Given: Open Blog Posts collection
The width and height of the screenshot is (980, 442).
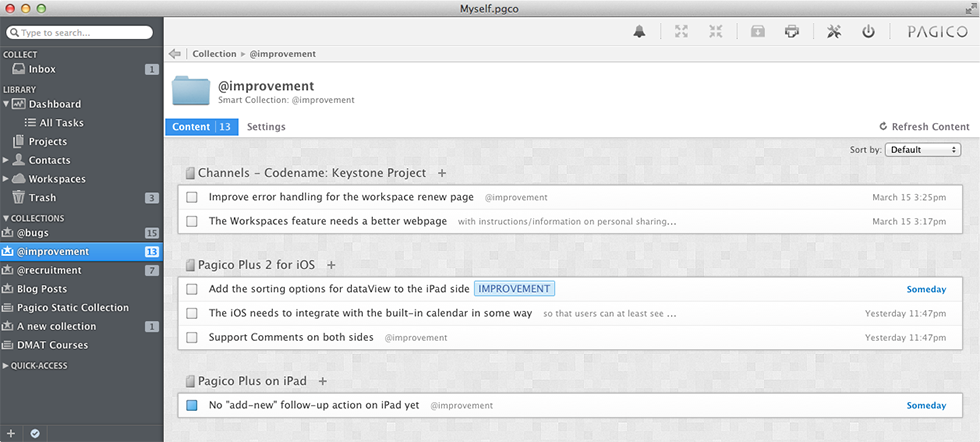Looking at the screenshot, I should click(x=81, y=289).
